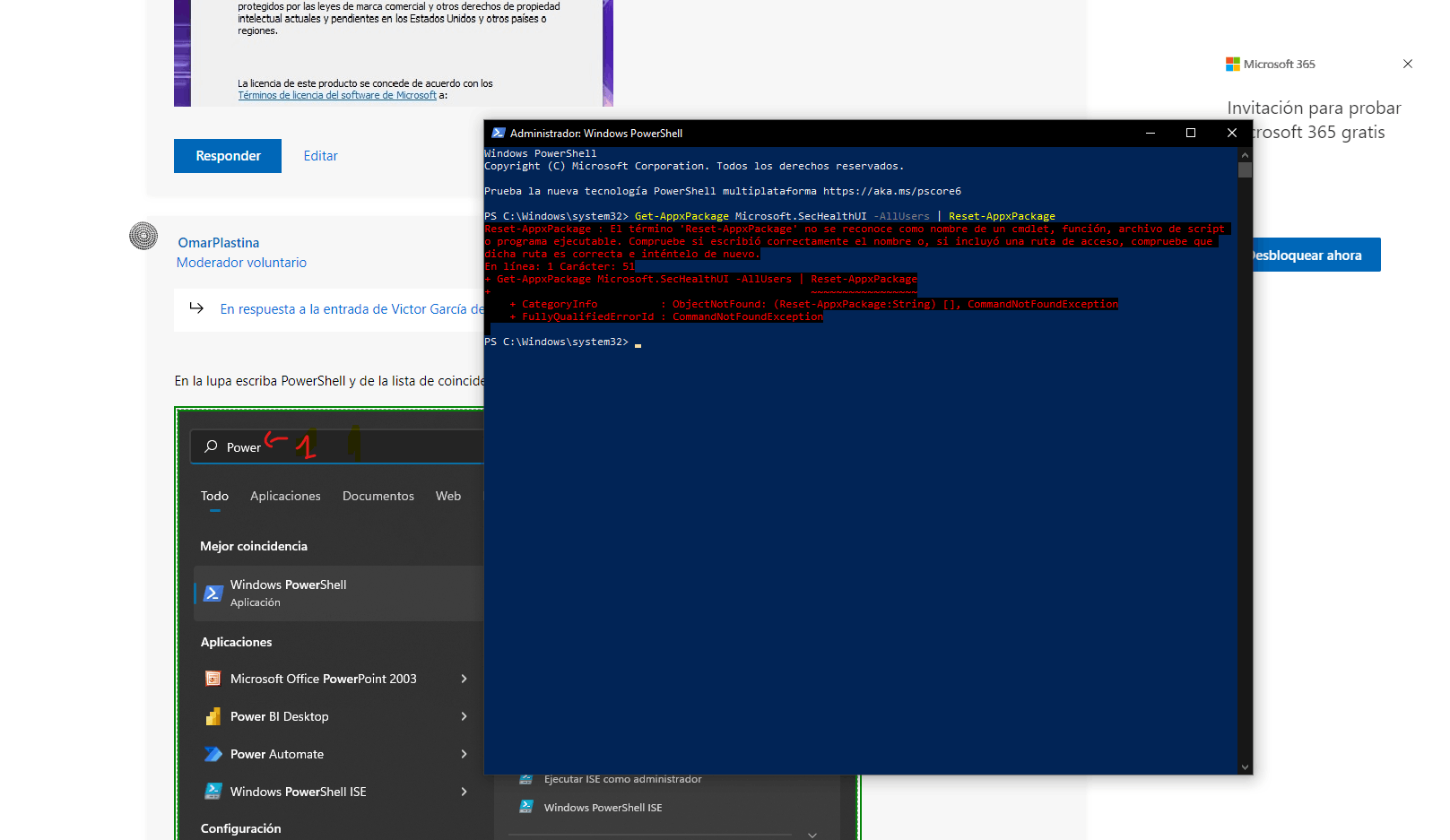Viewport: 1450px width, 840px height.
Task: Minimize the Administrador: Windows PowerShell window
Action: (1150, 133)
